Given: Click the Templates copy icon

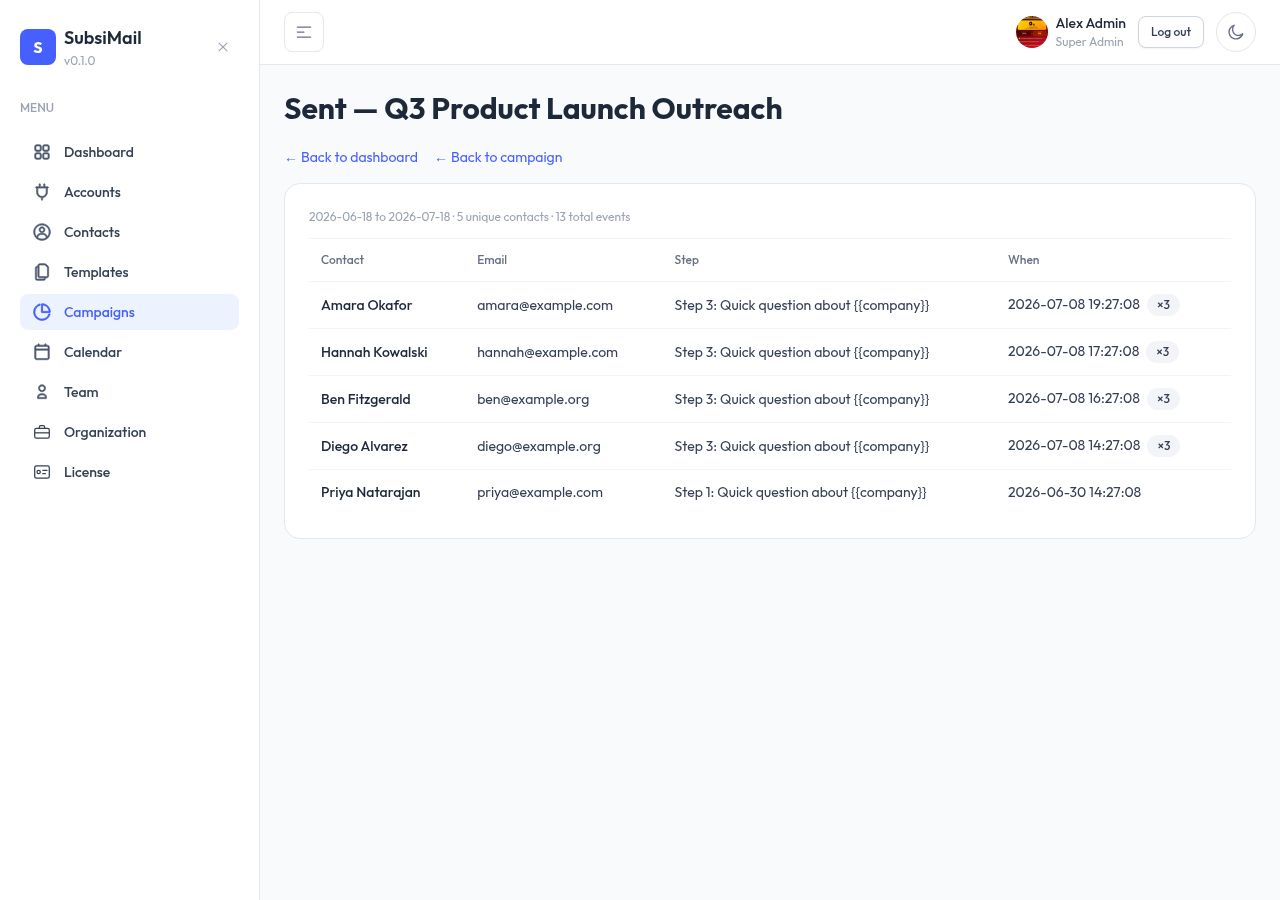Looking at the screenshot, I should 42,272.
